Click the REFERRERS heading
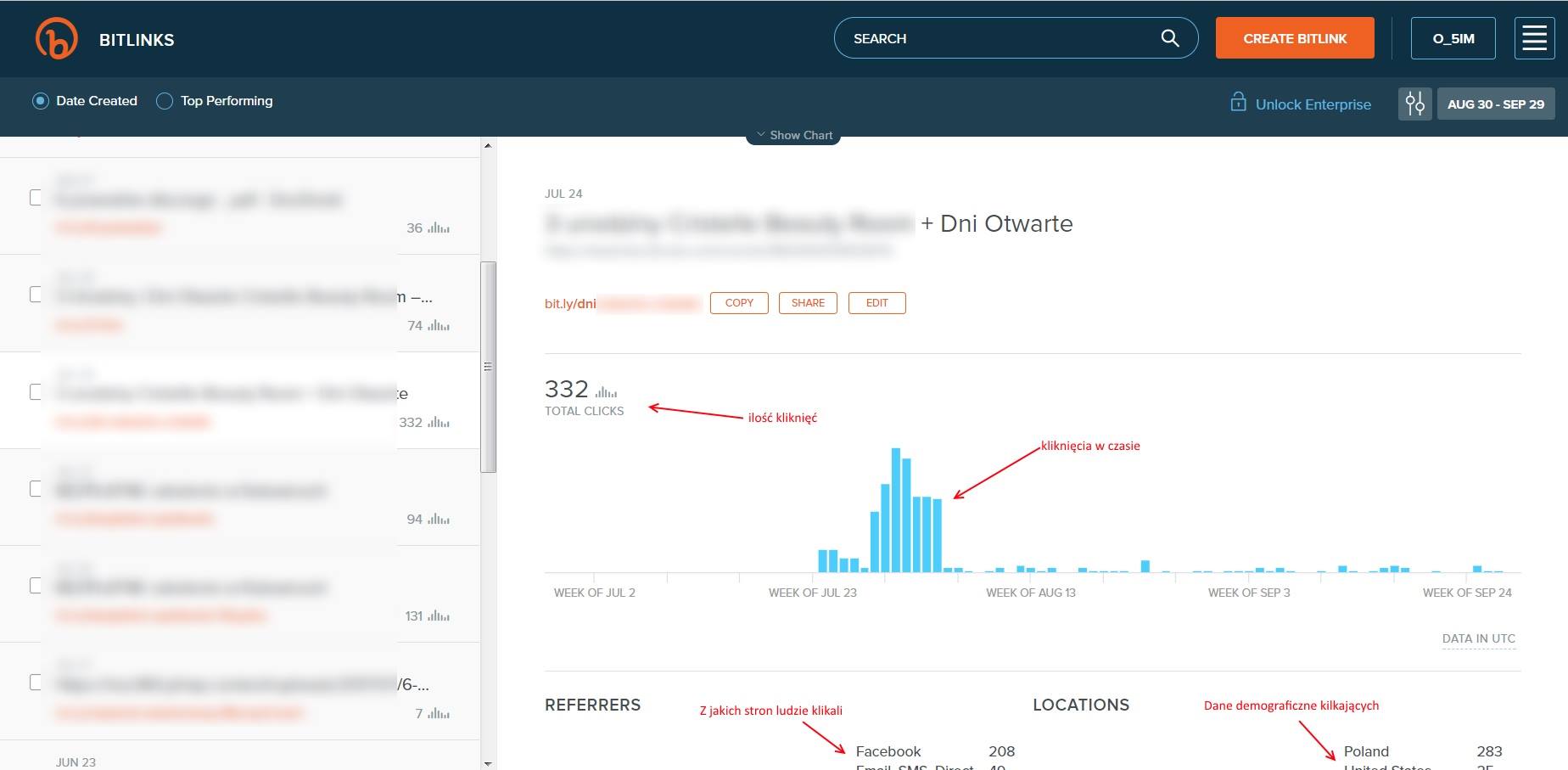 click(x=592, y=705)
